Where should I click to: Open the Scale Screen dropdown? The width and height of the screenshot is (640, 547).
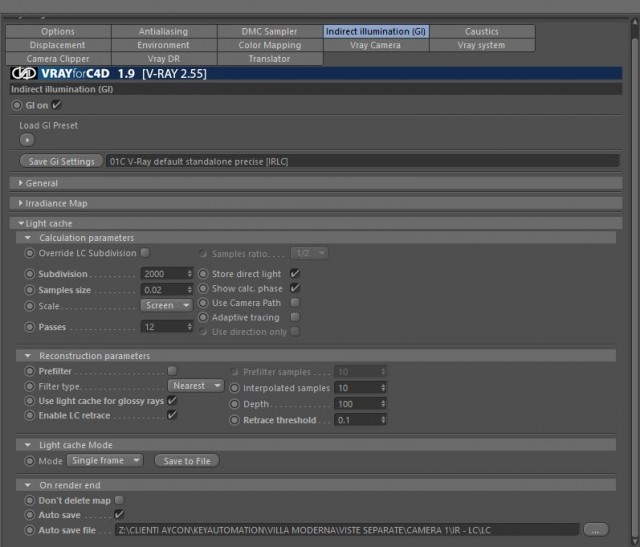coord(167,305)
